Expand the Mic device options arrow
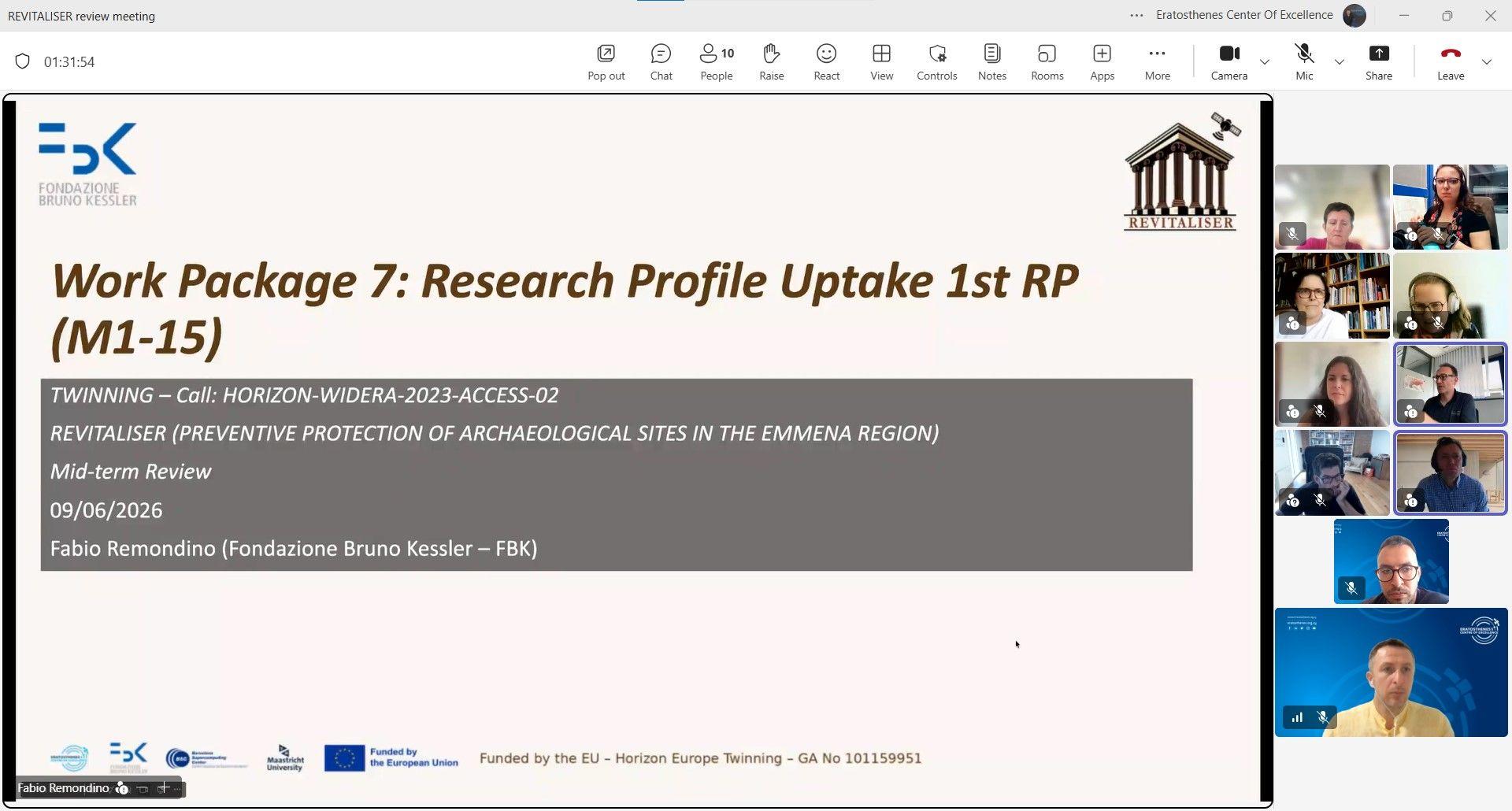This screenshot has height=811, width=1512. click(1339, 61)
